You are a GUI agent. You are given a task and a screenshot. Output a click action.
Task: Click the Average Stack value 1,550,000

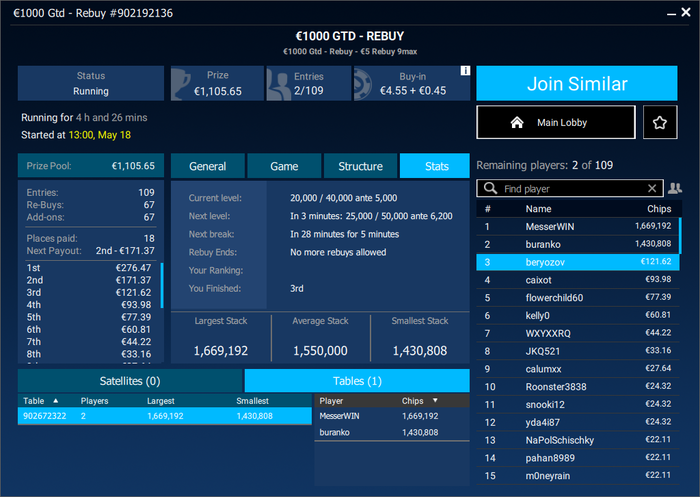point(321,351)
